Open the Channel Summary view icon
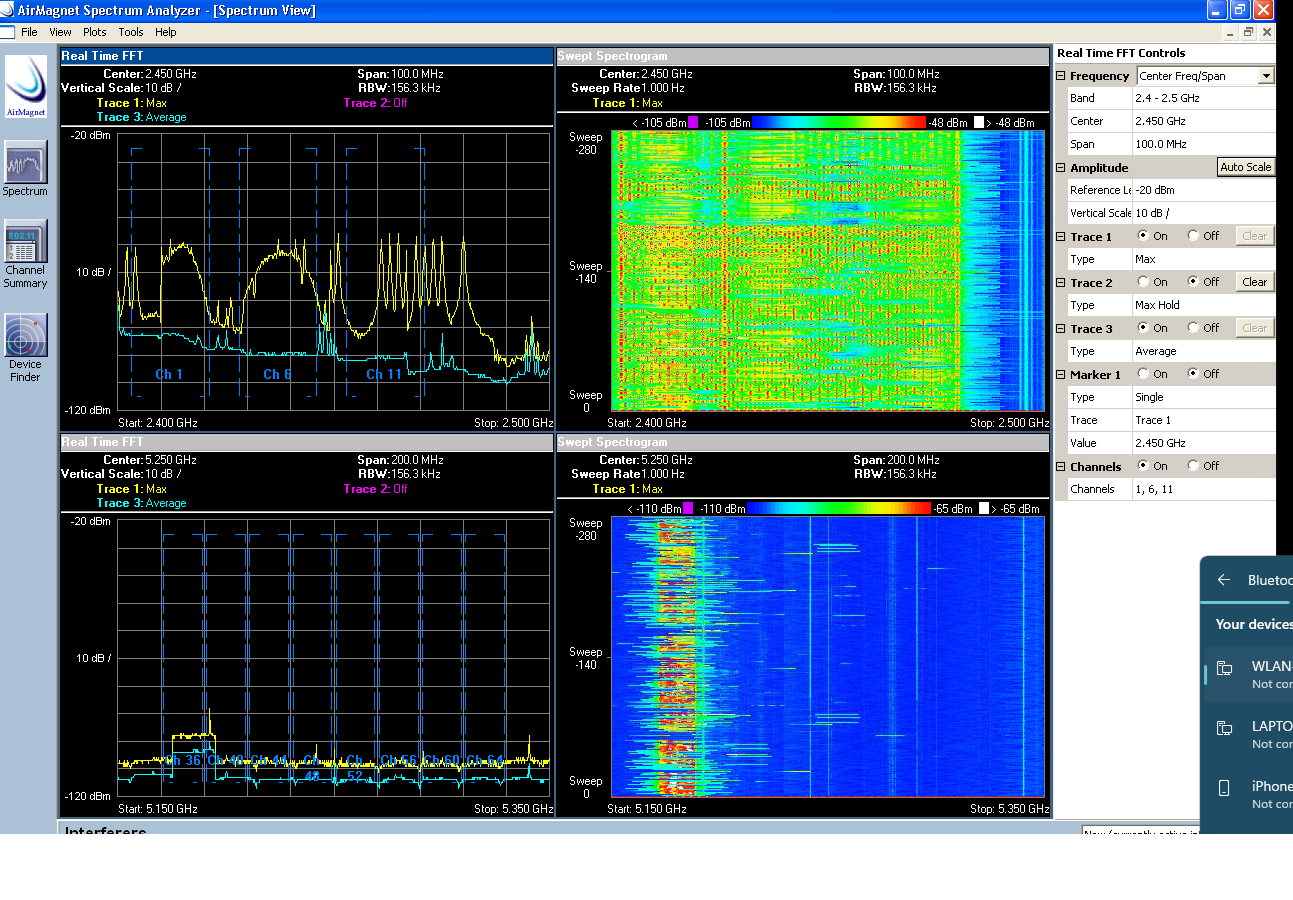This screenshot has height=900, width=1293. [25, 241]
